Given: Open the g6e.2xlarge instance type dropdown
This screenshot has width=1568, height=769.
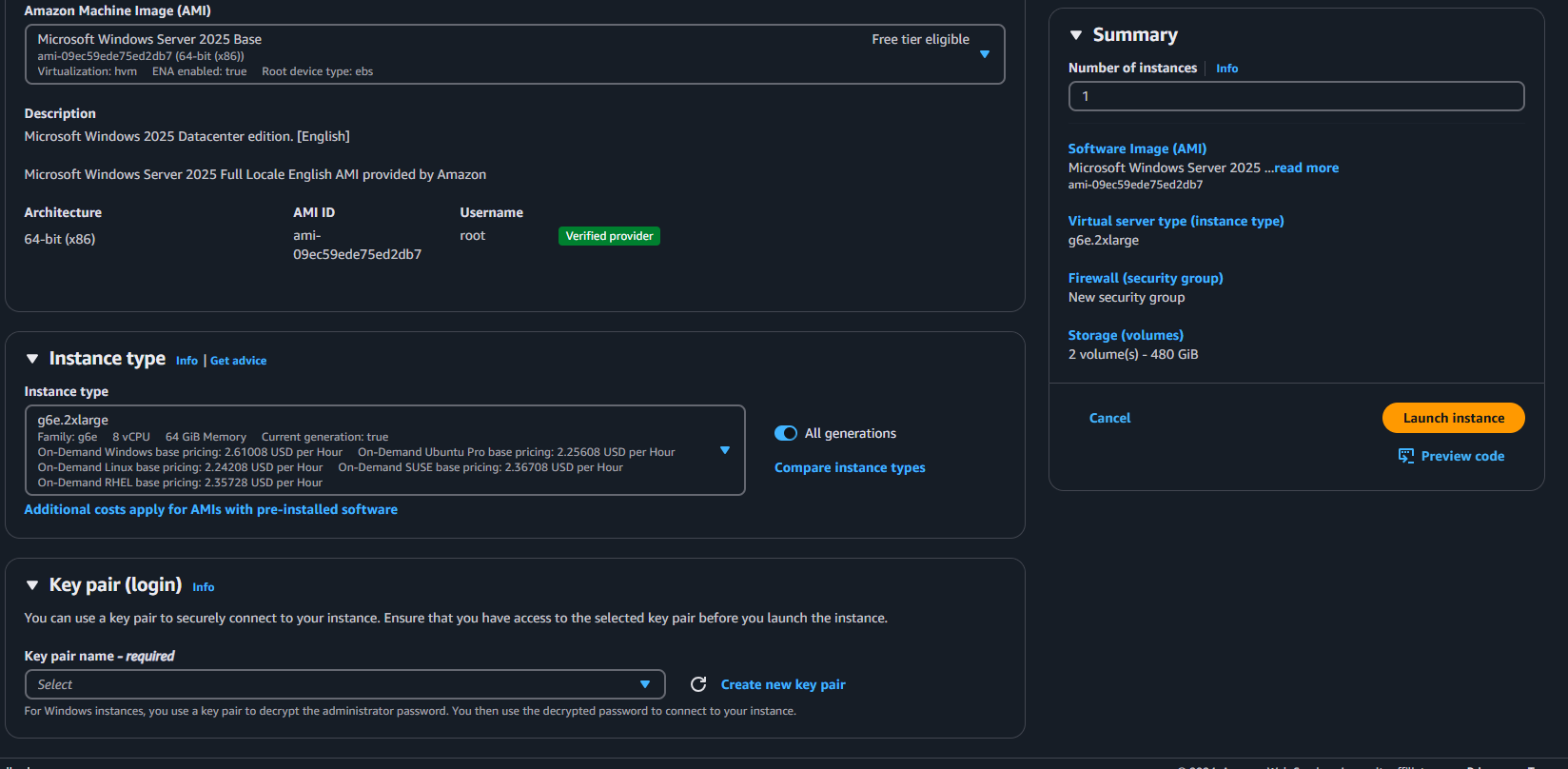Looking at the screenshot, I should click(384, 450).
